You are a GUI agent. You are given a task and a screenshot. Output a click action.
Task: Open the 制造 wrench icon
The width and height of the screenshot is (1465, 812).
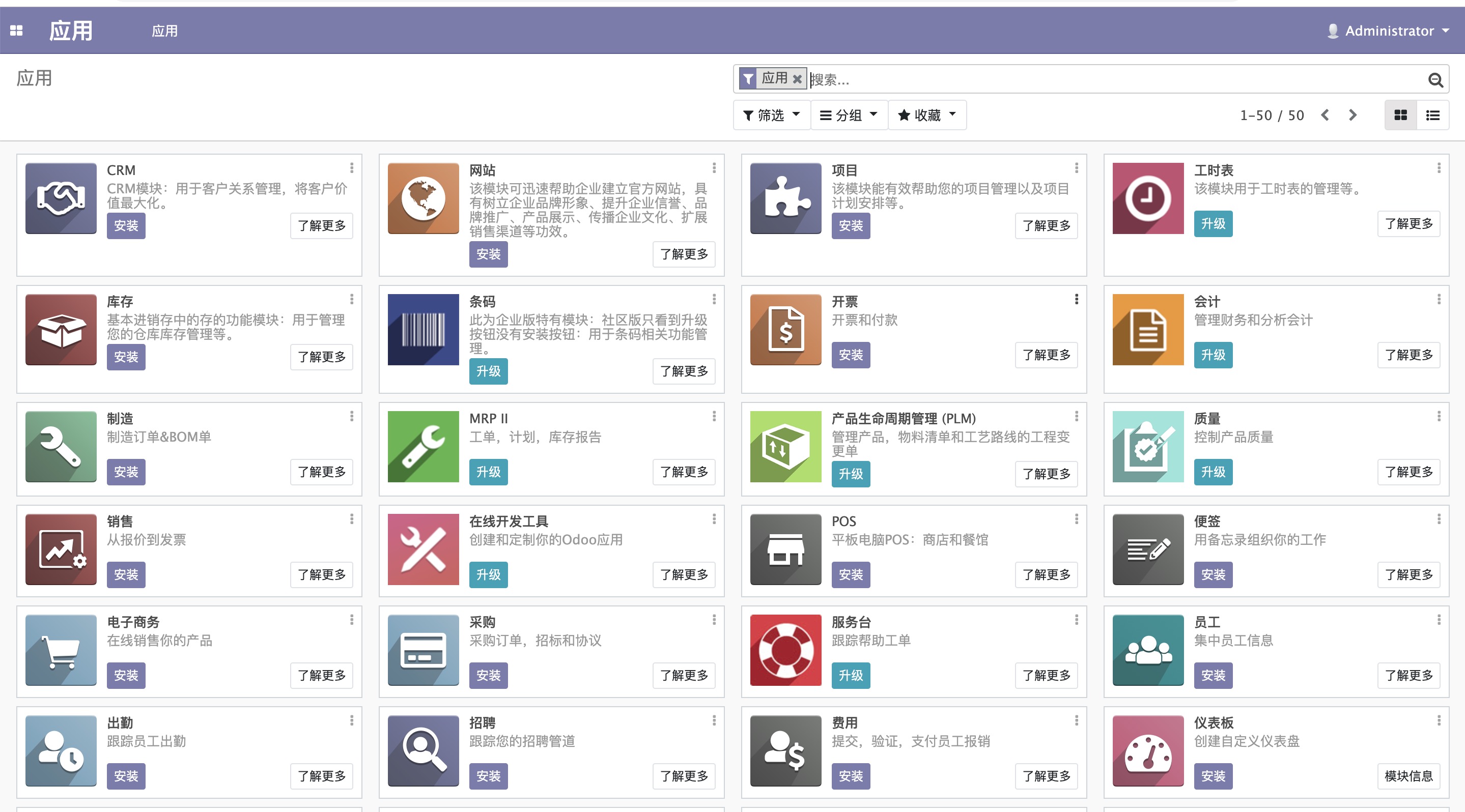pyautogui.click(x=61, y=447)
